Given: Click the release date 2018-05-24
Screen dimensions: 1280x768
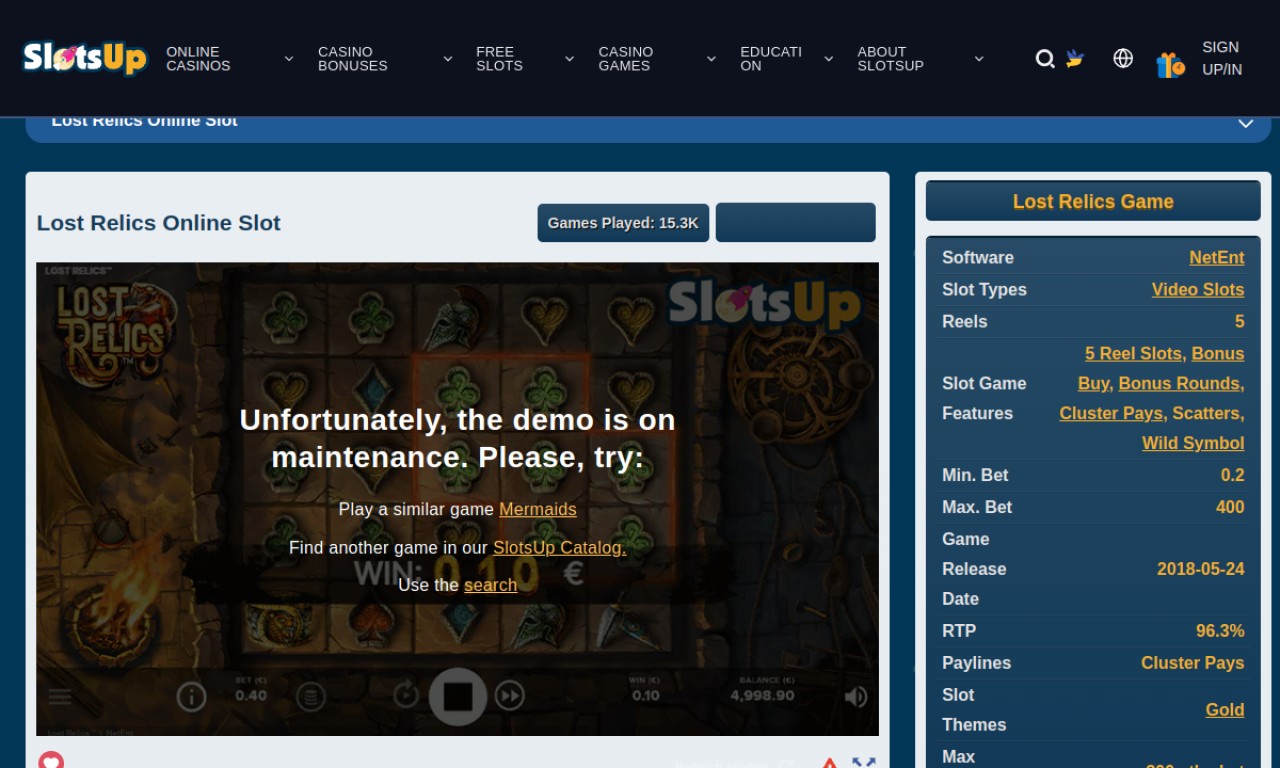Looking at the screenshot, I should click(1201, 569).
